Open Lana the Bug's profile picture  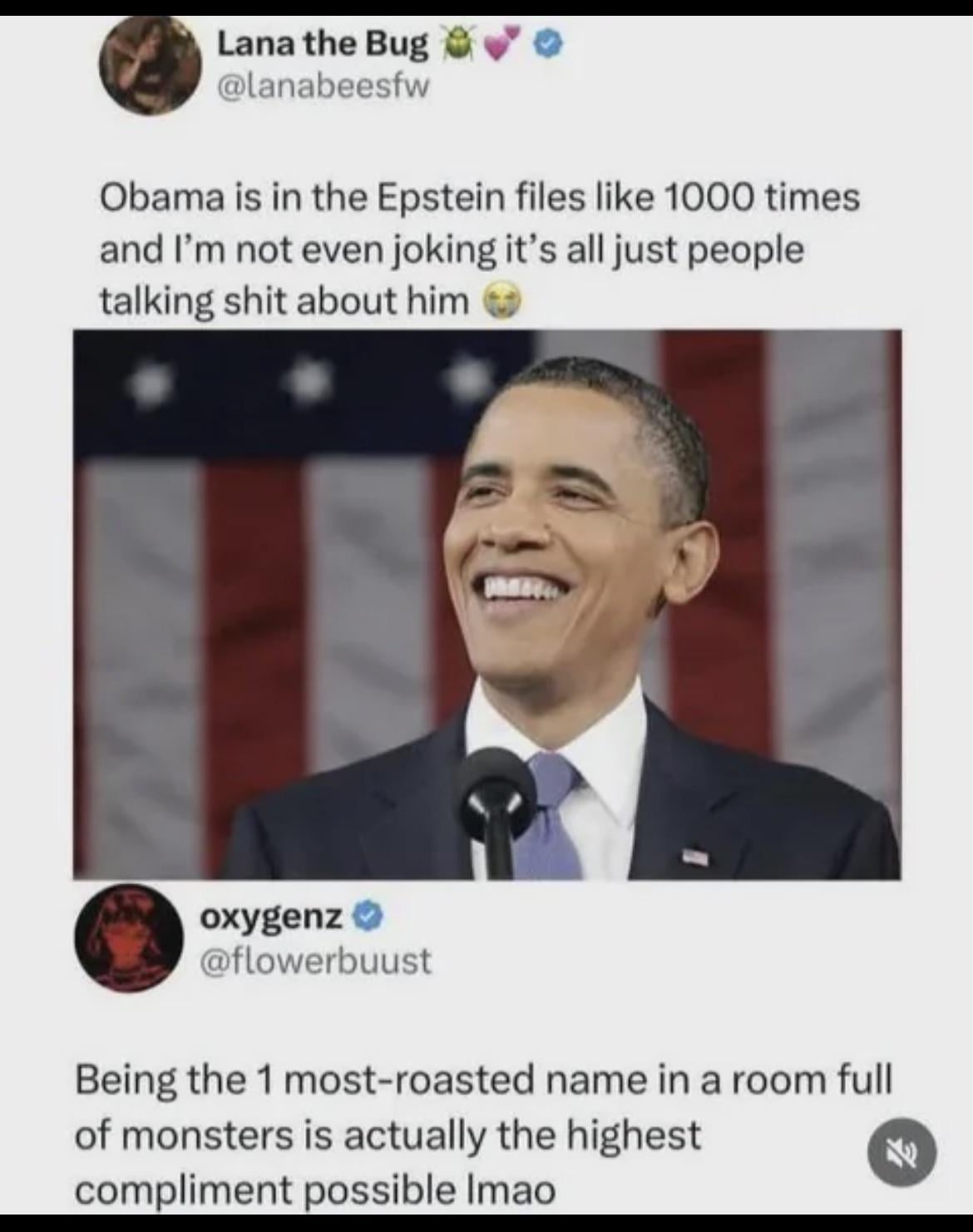151,65
